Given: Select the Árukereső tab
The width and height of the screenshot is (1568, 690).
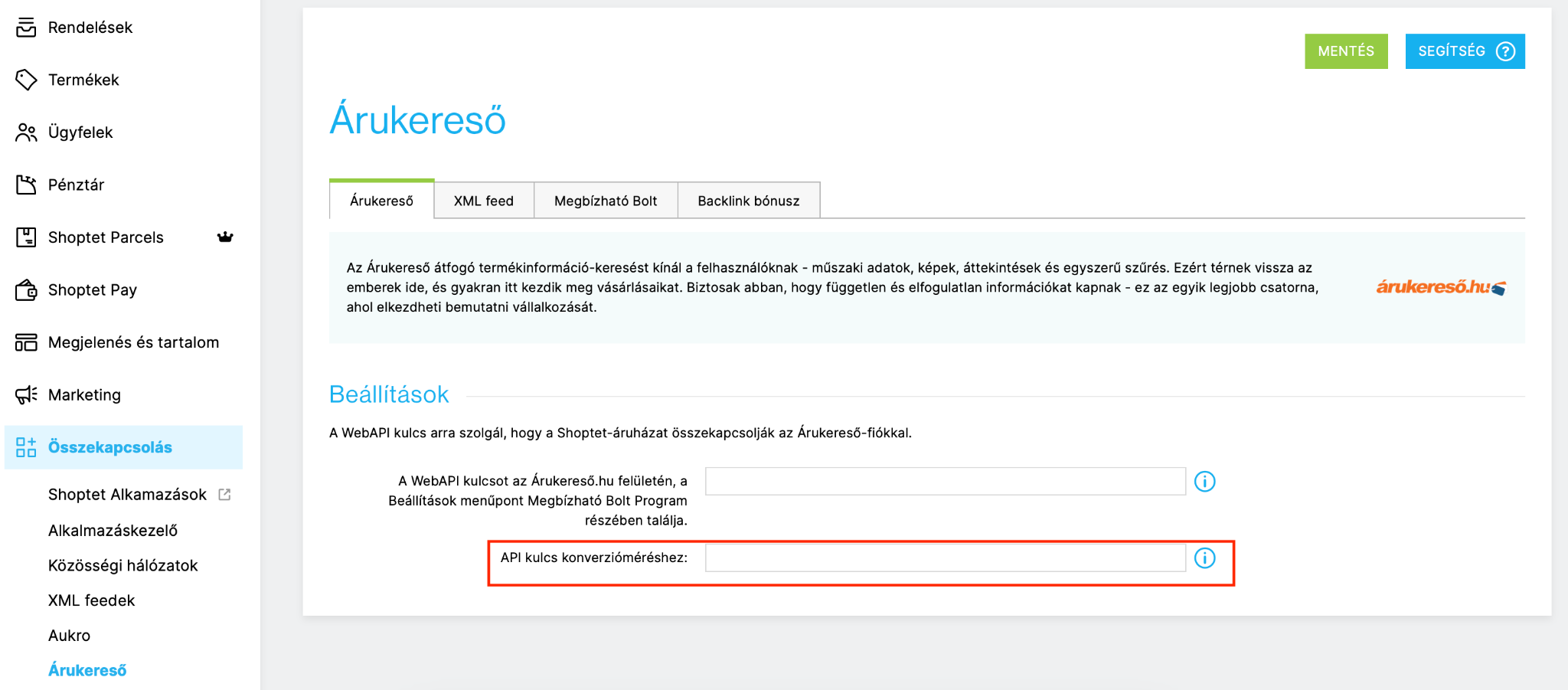Looking at the screenshot, I should click(x=381, y=200).
